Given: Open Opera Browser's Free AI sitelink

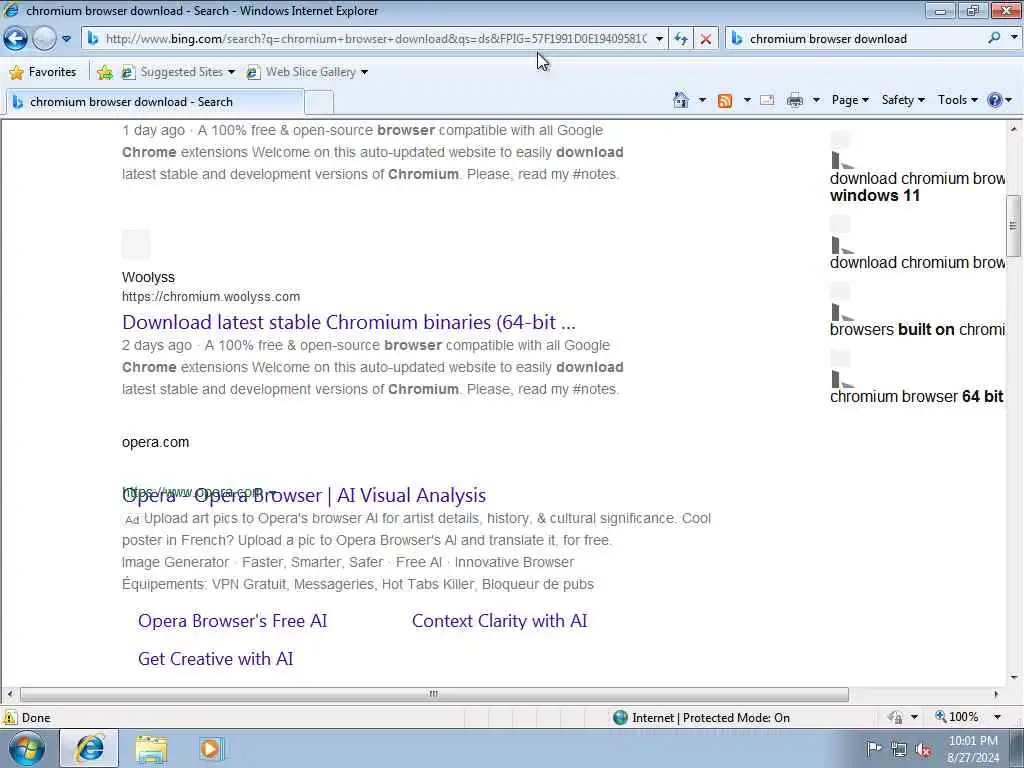Looking at the screenshot, I should coord(232,620).
